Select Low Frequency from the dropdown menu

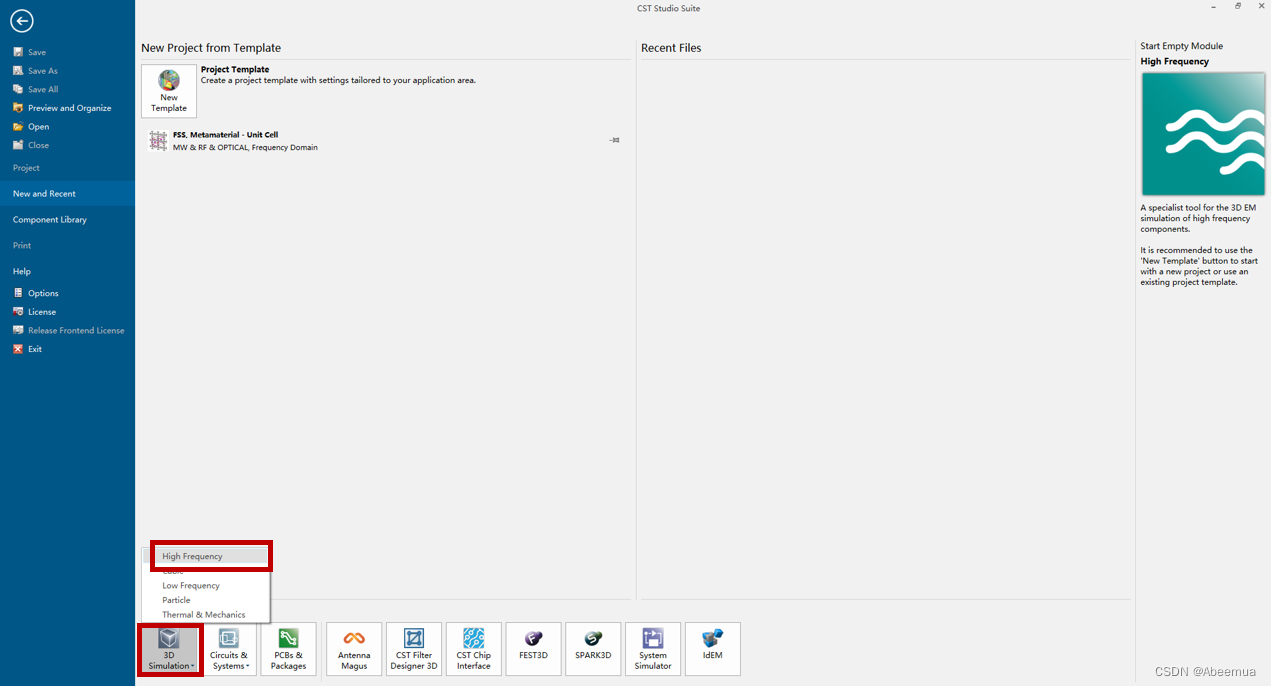pyautogui.click(x=191, y=586)
